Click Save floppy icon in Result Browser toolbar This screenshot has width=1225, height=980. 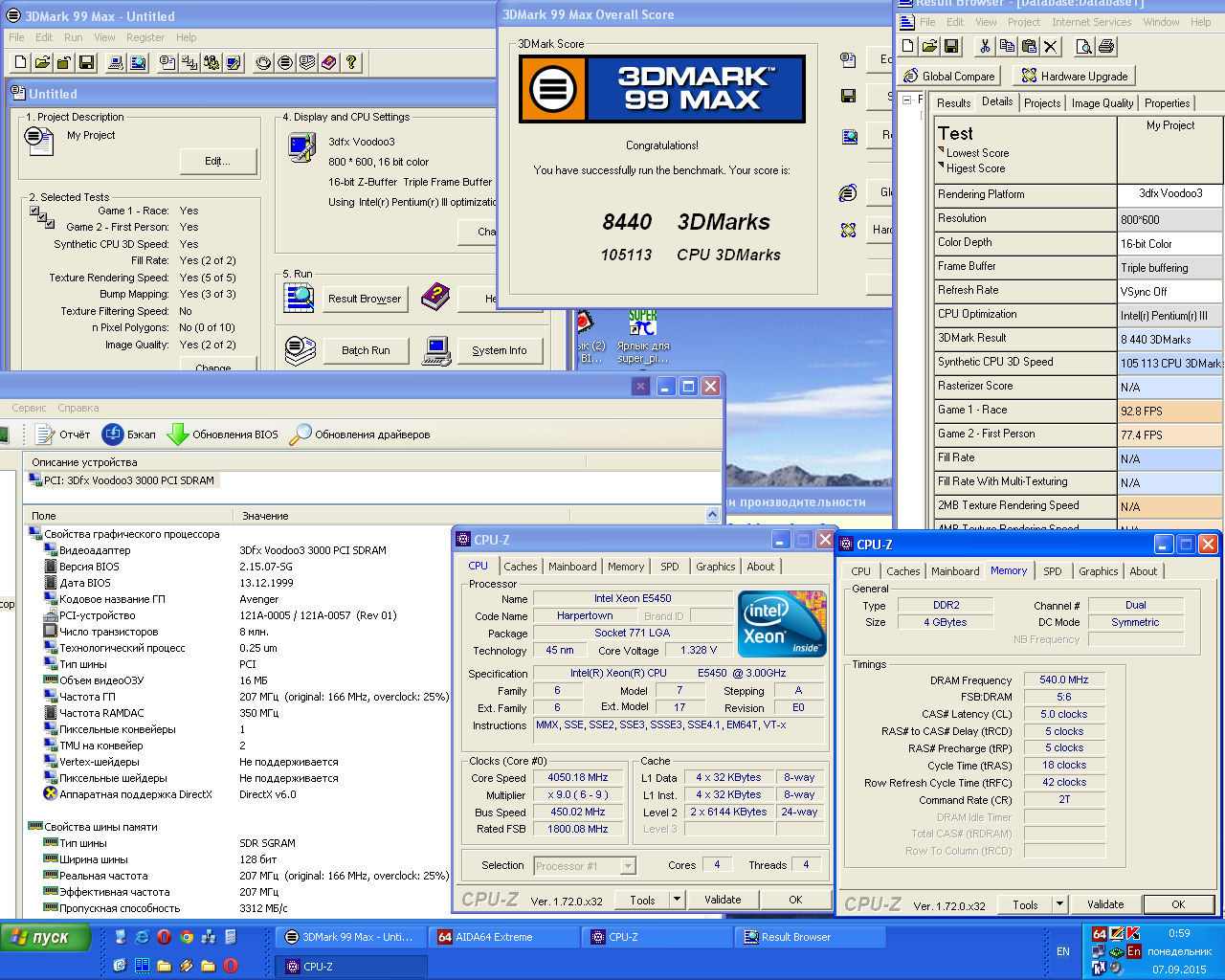coord(951,46)
